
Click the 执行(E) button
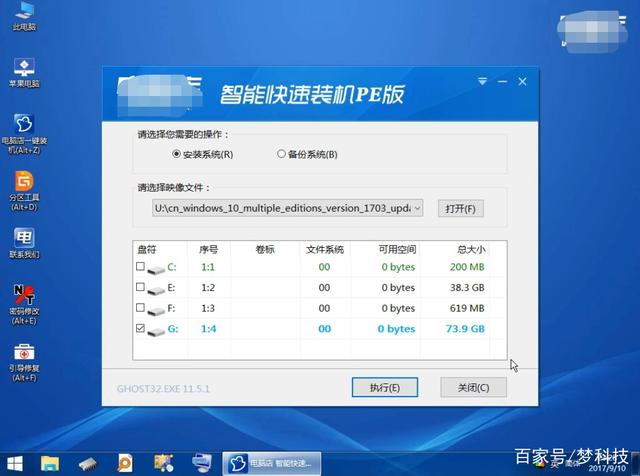pos(385,387)
